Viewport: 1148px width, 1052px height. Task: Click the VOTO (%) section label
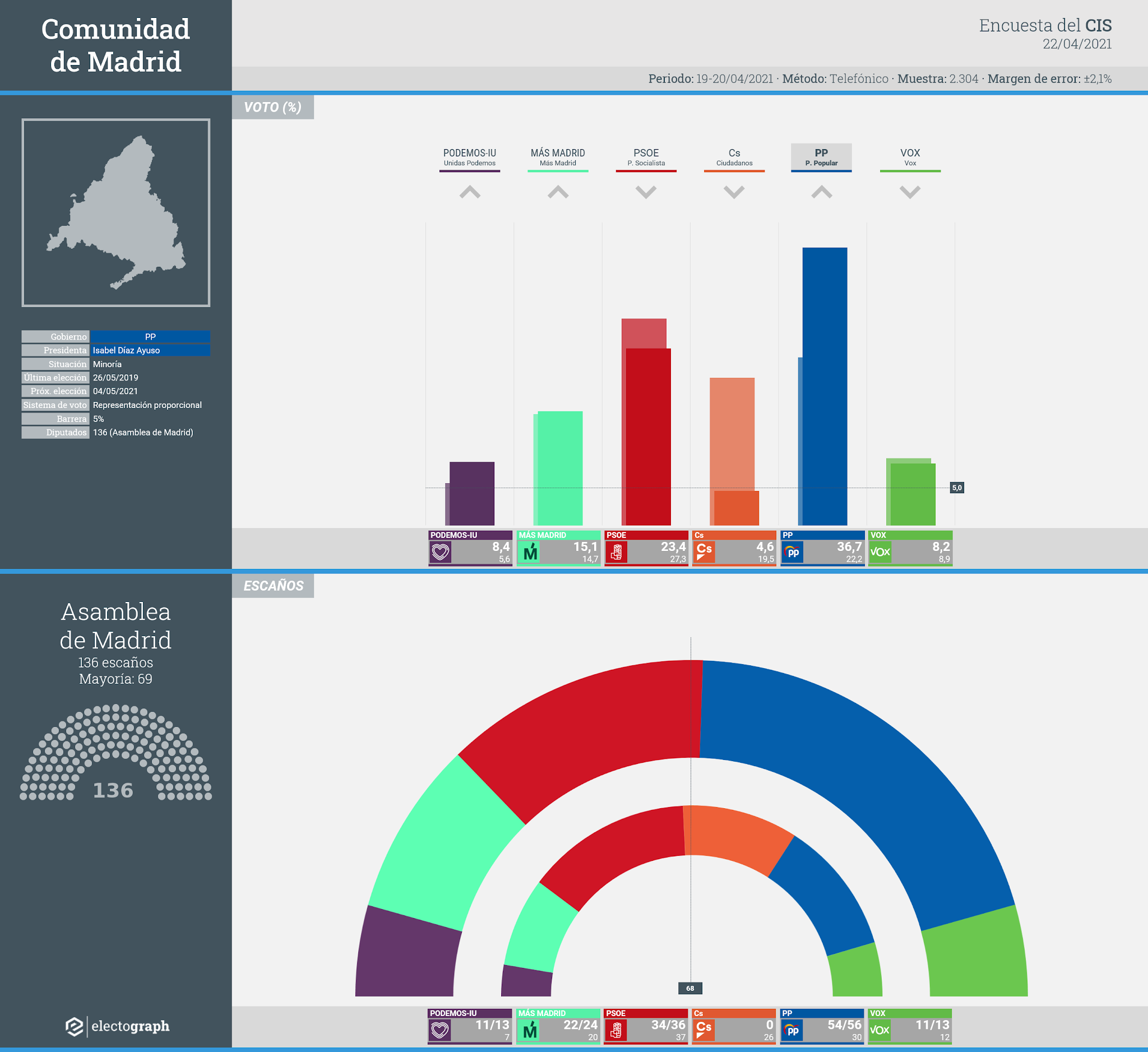tap(273, 107)
